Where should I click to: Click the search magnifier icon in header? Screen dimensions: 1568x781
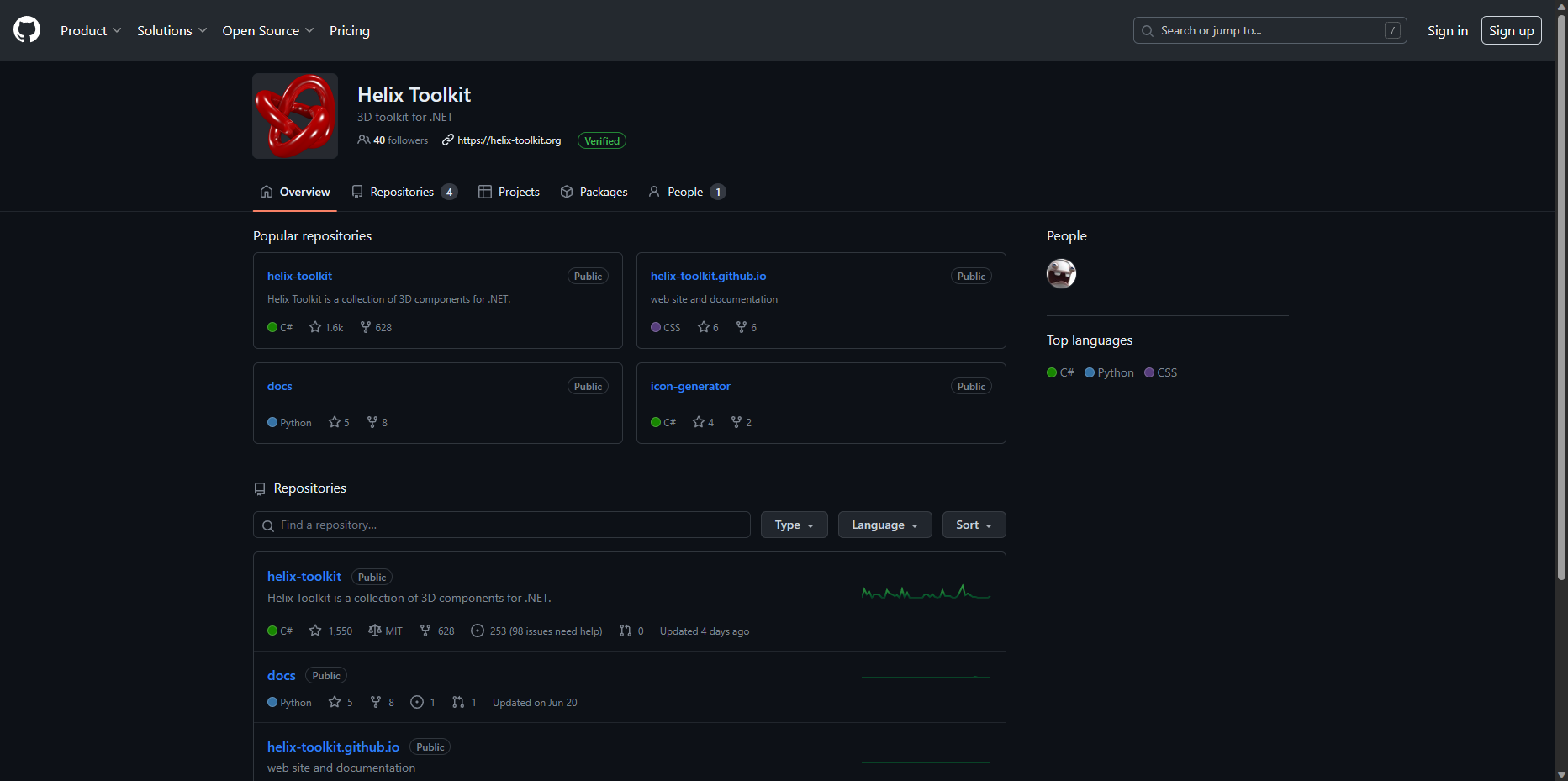pyautogui.click(x=1148, y=31)
